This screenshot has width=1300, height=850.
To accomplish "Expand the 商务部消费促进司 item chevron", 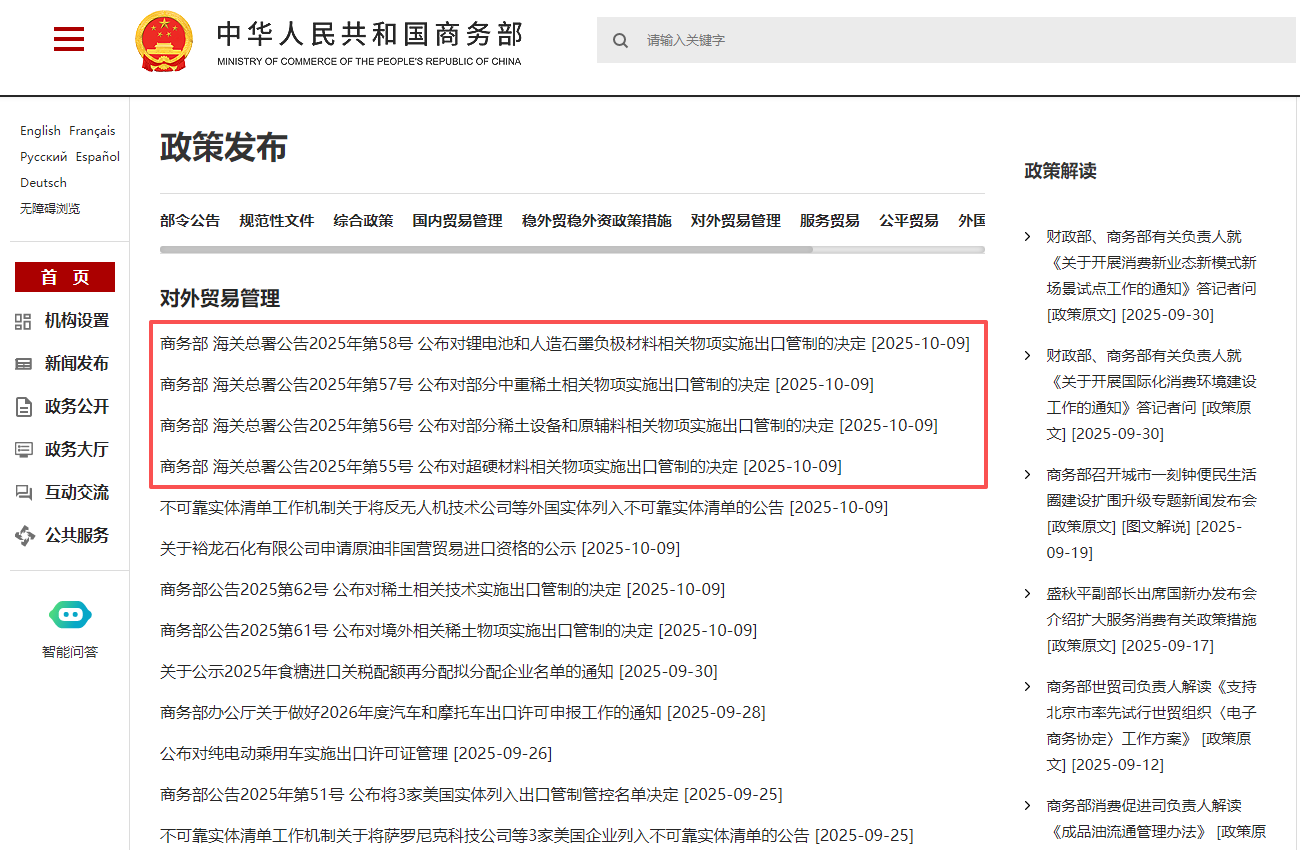I will tap(1028, 805).
